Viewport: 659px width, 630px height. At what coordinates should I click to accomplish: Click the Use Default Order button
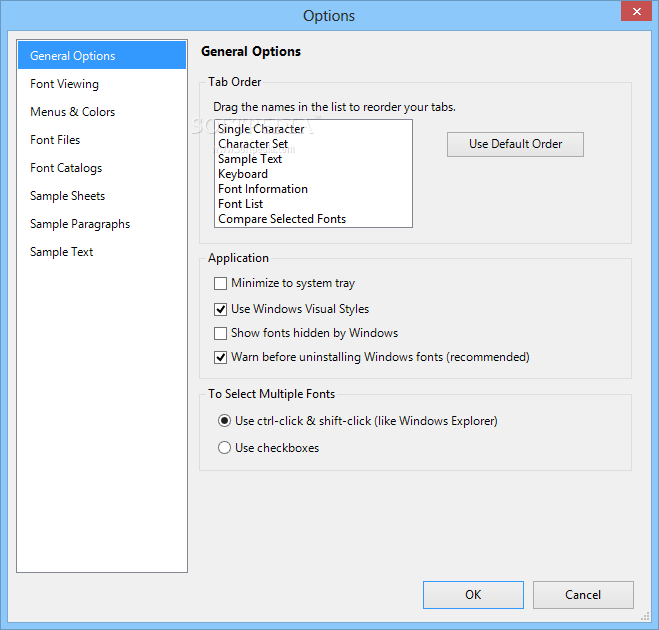coord(515,144)
